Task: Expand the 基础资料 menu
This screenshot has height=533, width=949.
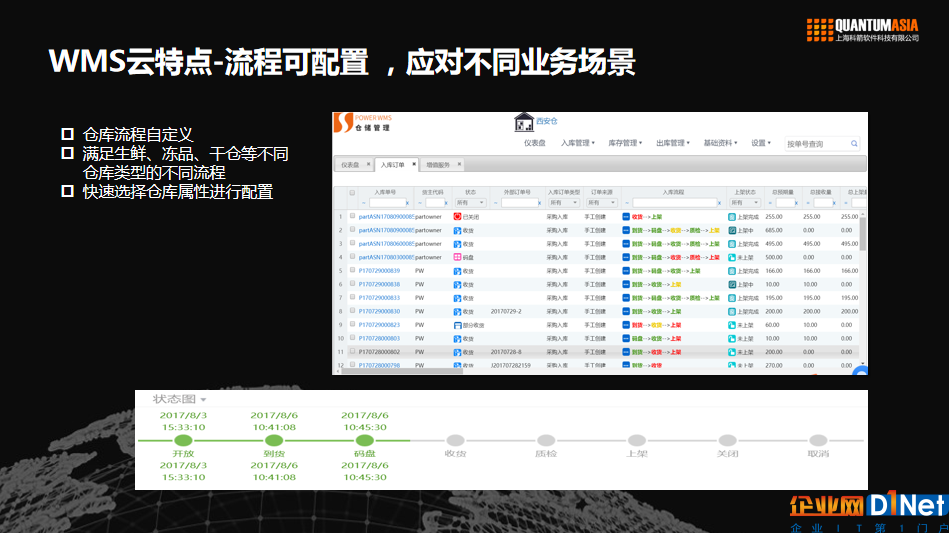Action: tap(720, 143)
